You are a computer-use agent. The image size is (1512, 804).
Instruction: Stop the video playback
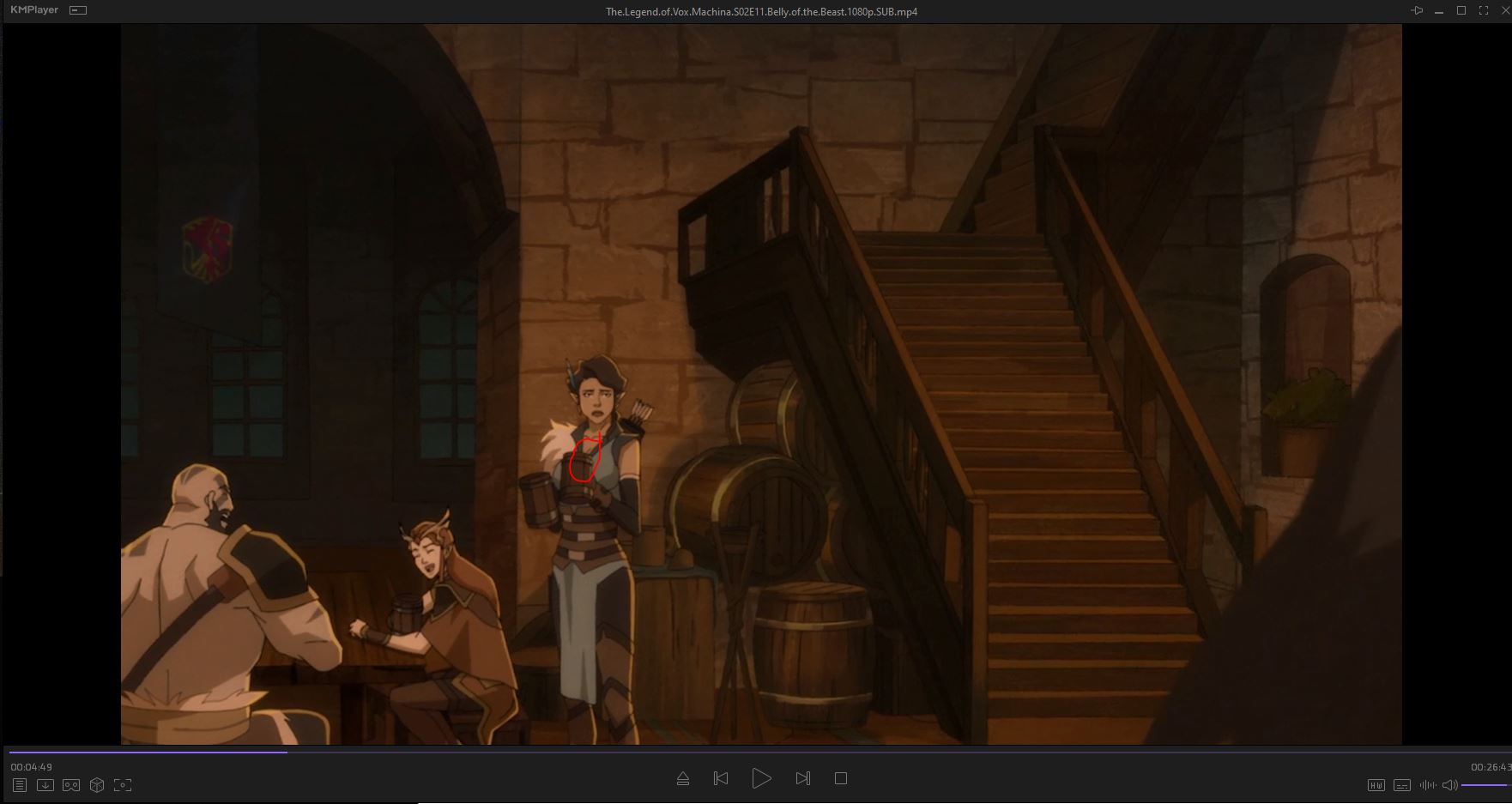(x=841, y=778)
